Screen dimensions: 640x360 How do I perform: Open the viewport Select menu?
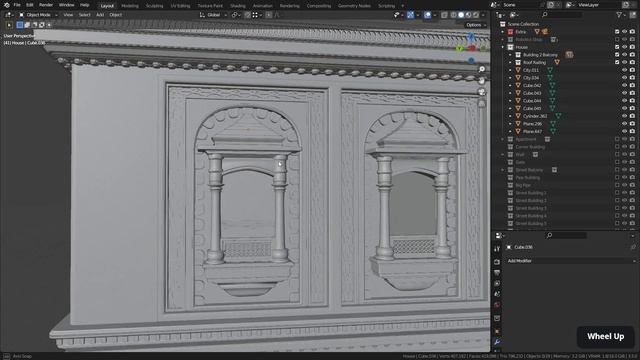pyautogui.click(x=84, y=15)
